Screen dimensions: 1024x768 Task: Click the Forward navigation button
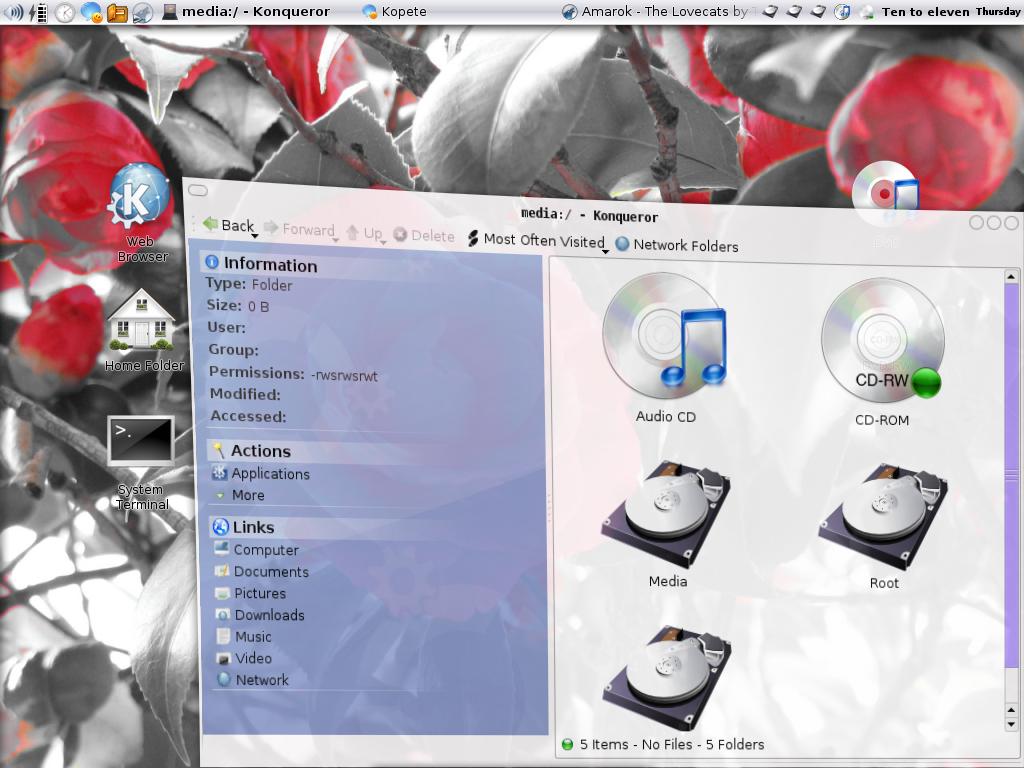(x=299, y=229)
